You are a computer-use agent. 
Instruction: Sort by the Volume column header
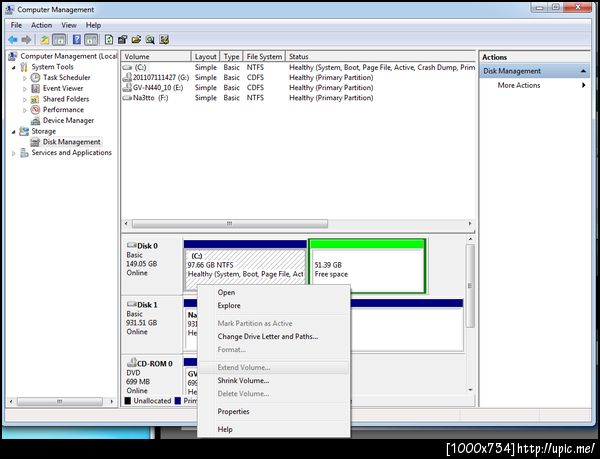point(156,57)
